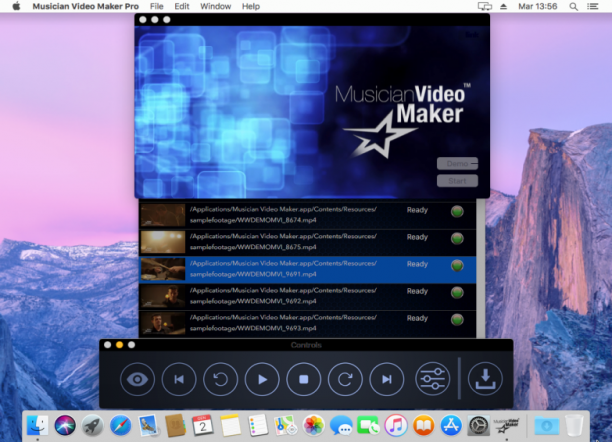
Task: Open Calendar from the Dock
Action: [x=203, y=425]
